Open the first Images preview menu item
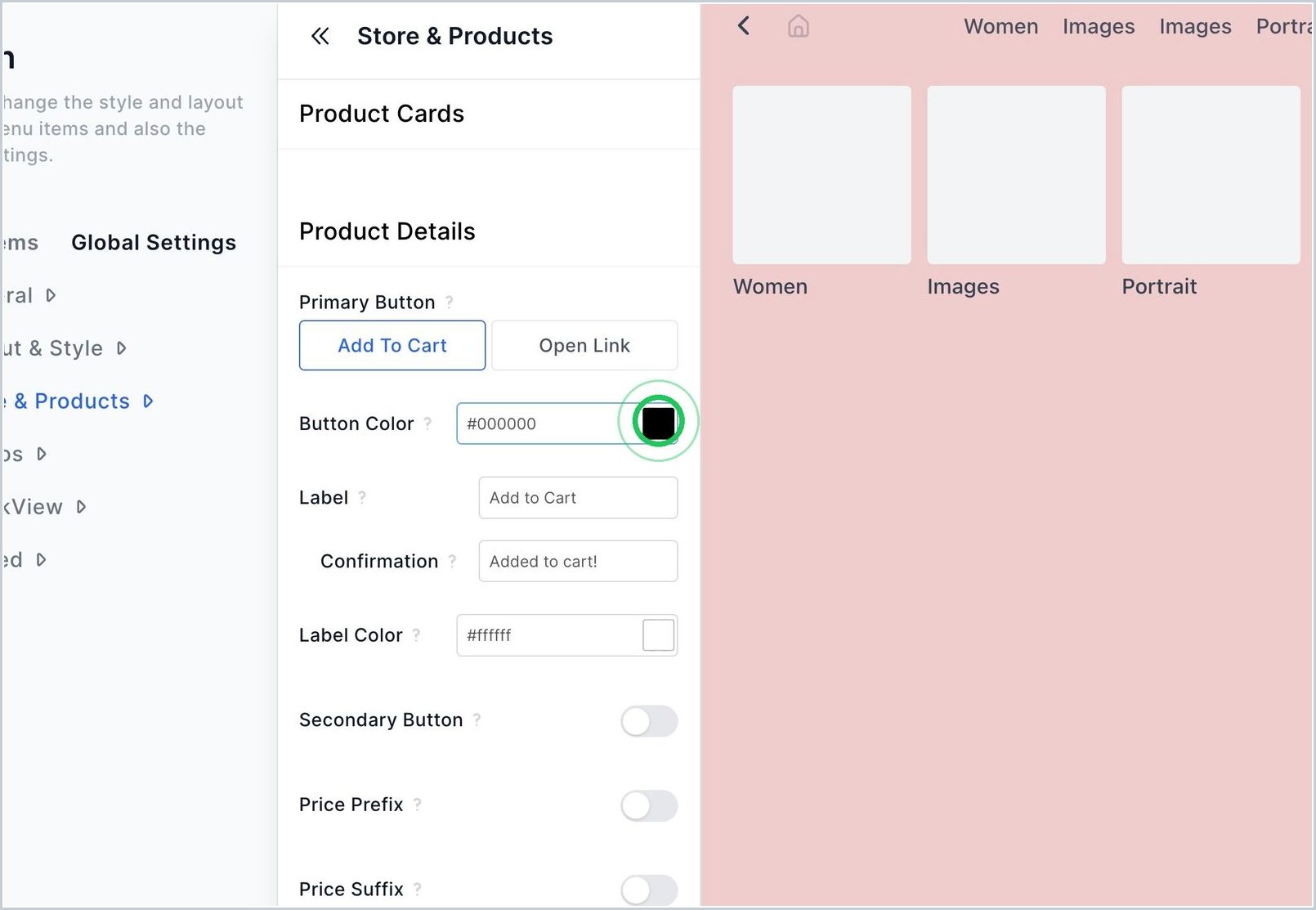The image size is (1316, 910). coord(1099,26)
